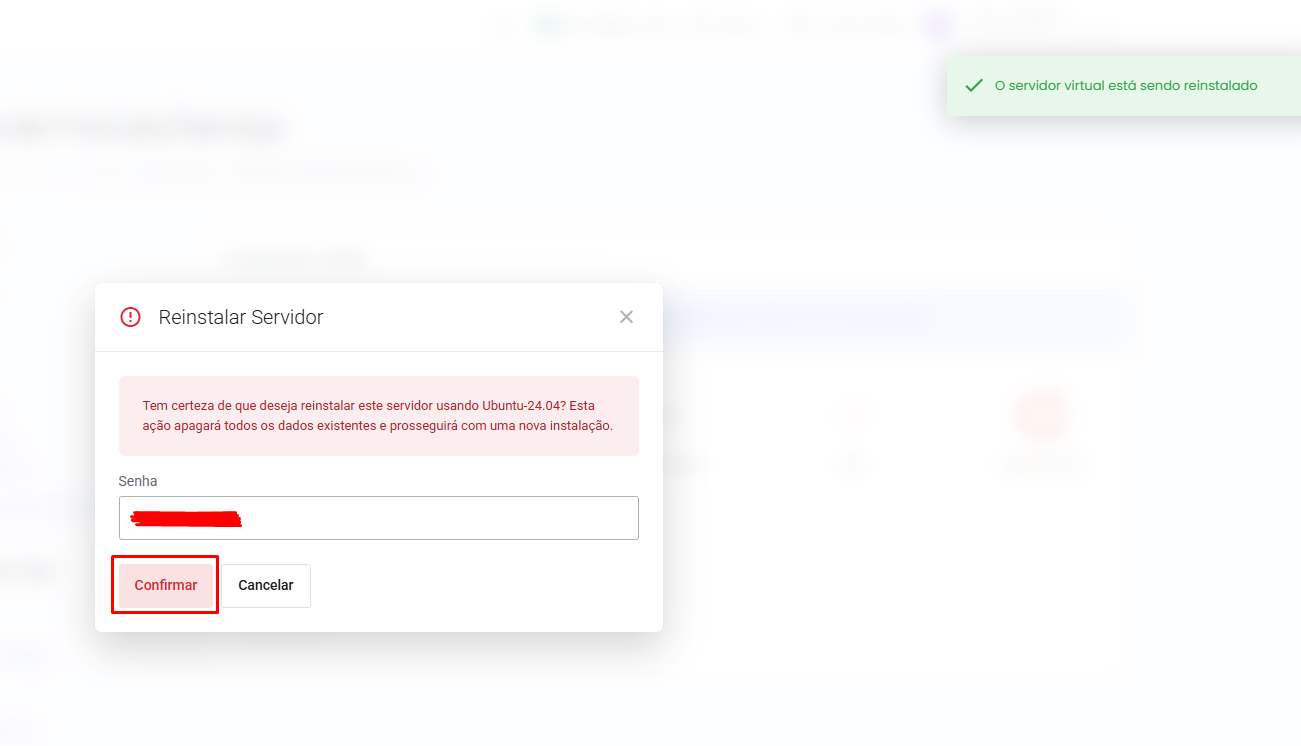Click the red exclamation warning icon
1301x746 pixels.
coord(130,317)
